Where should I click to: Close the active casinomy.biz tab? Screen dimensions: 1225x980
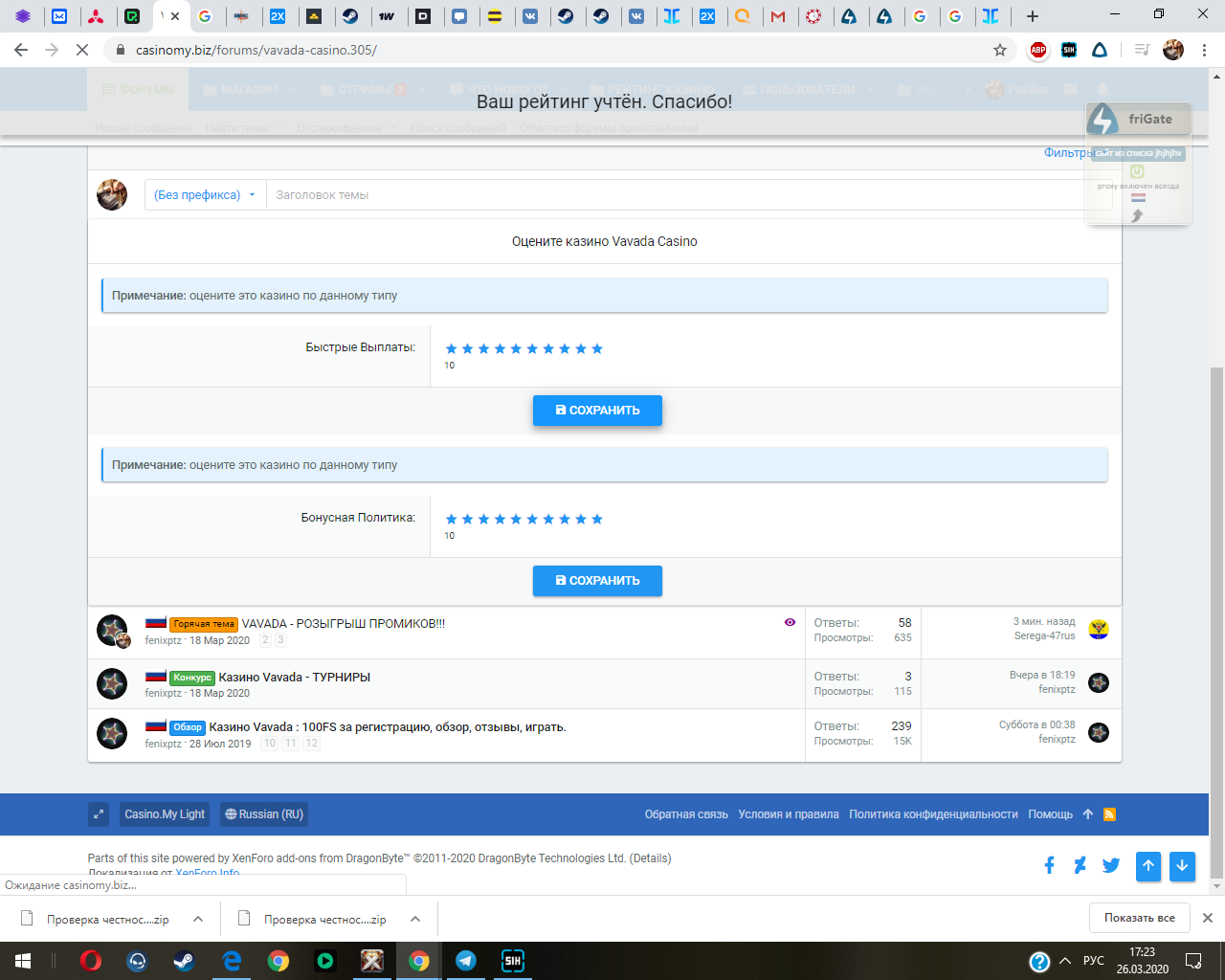175,16
